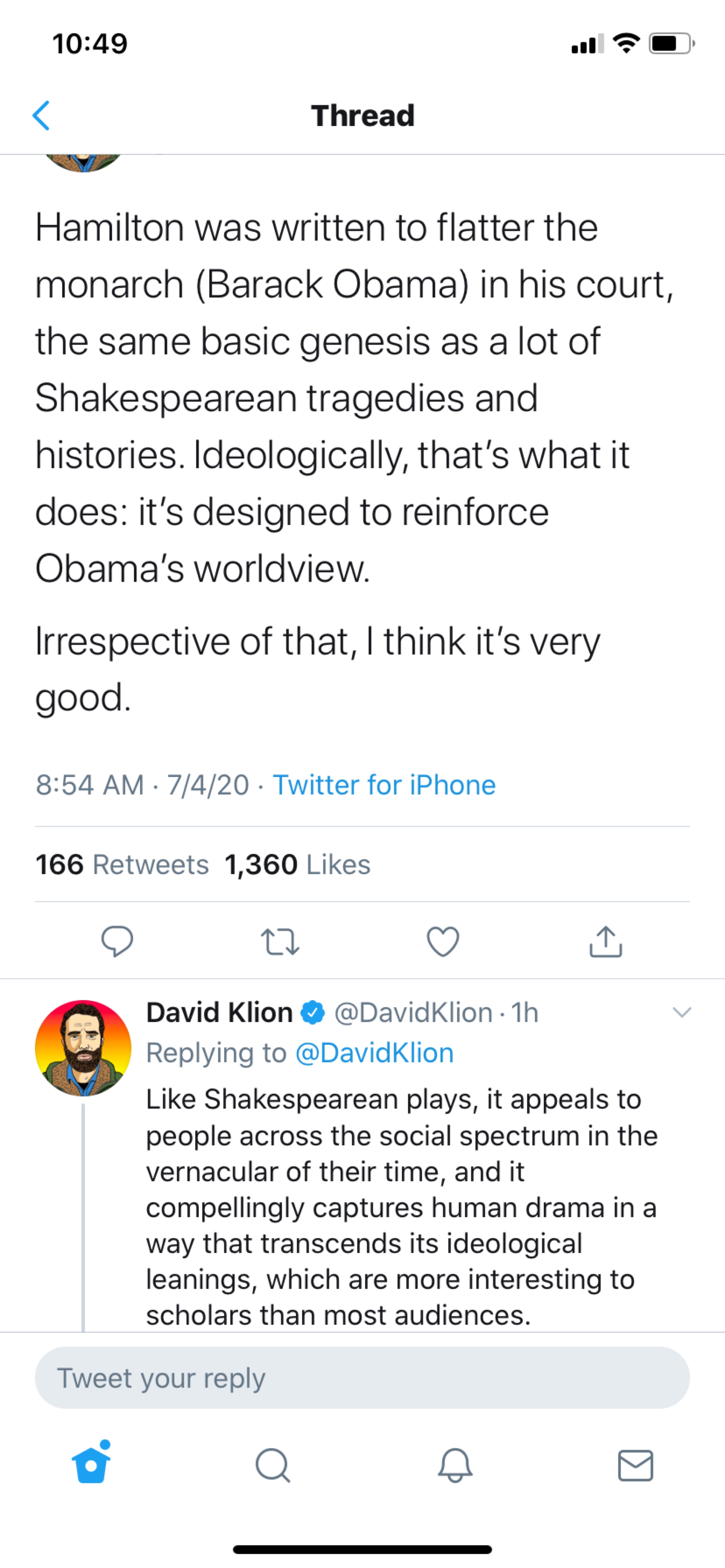Tap the @DavidKlion mention in "Replying to"
The height and width of the screenshot is (1568, 725).
tap(374, 1053)
